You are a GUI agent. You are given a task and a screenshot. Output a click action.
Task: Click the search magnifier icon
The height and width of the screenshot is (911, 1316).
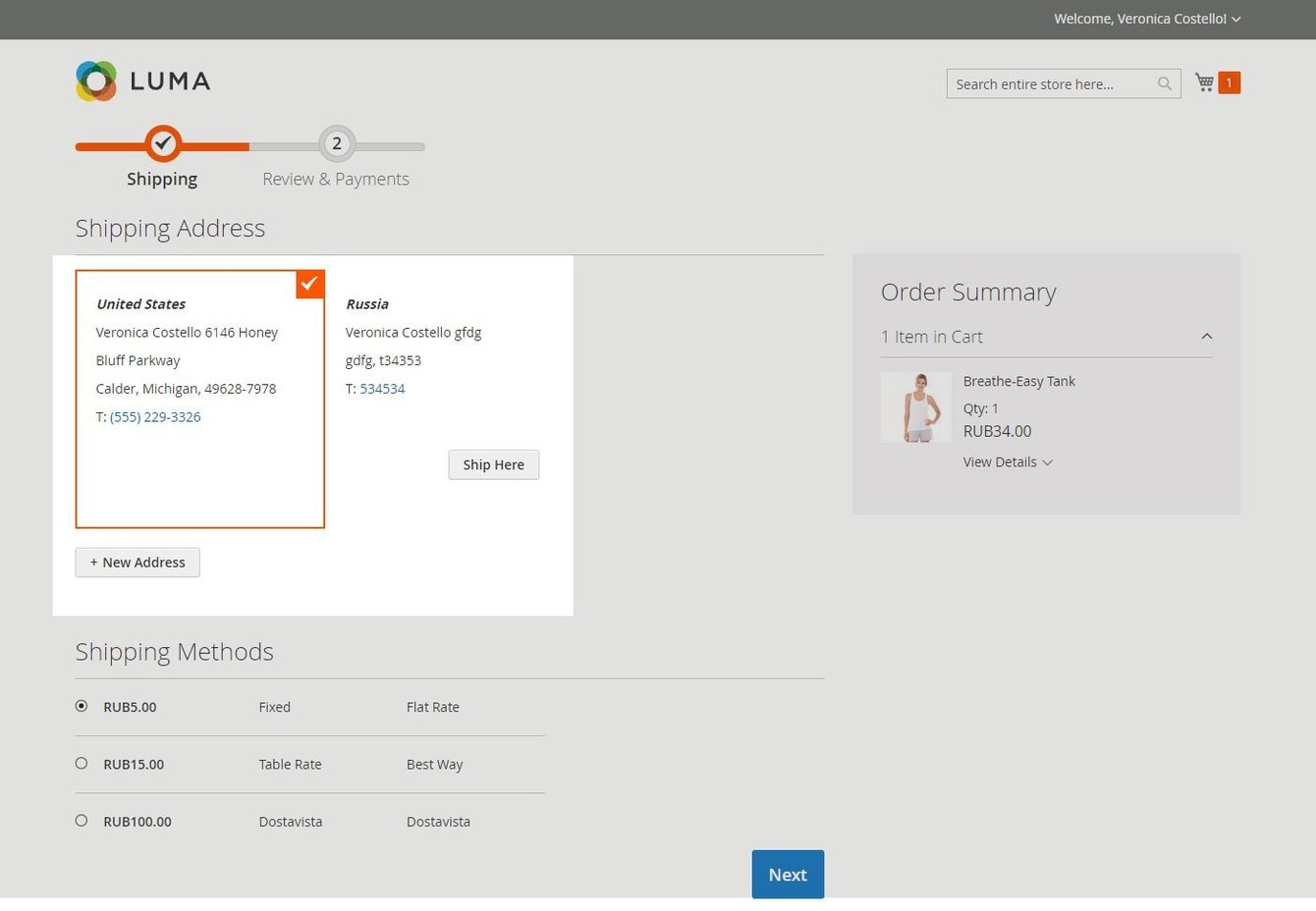(1165, 83)
